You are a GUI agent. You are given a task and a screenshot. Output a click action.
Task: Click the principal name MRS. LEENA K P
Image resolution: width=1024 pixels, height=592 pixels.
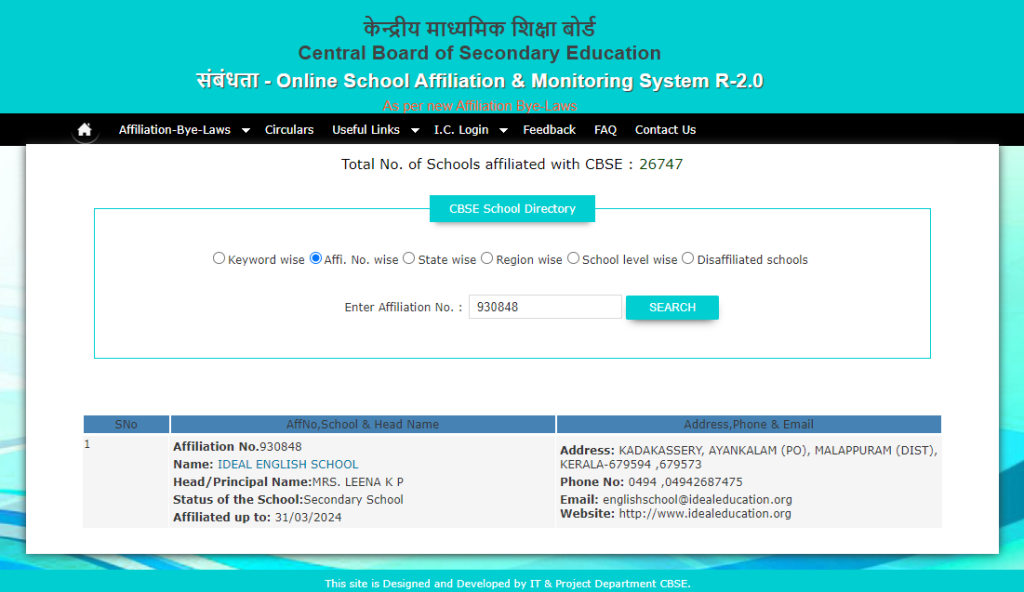coord(358,482)
